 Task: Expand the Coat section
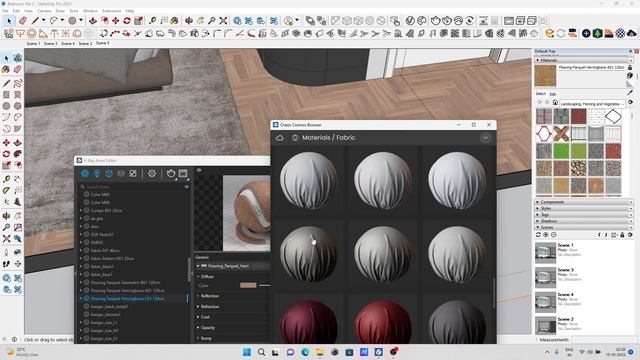coord(205,317)
